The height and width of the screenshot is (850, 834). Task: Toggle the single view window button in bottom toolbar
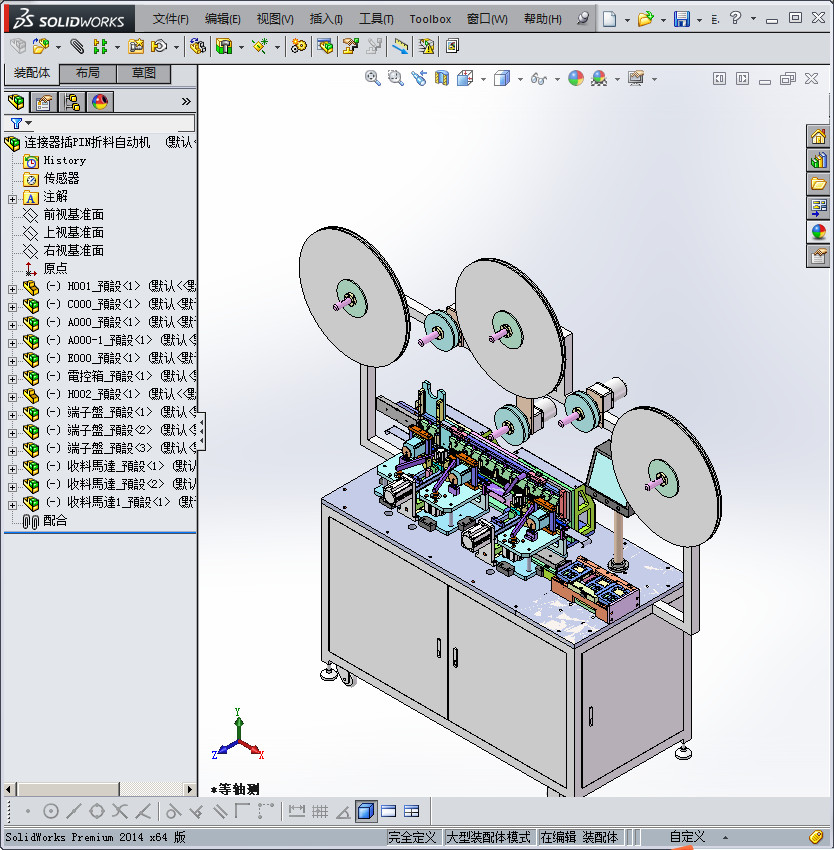point(389,811)
